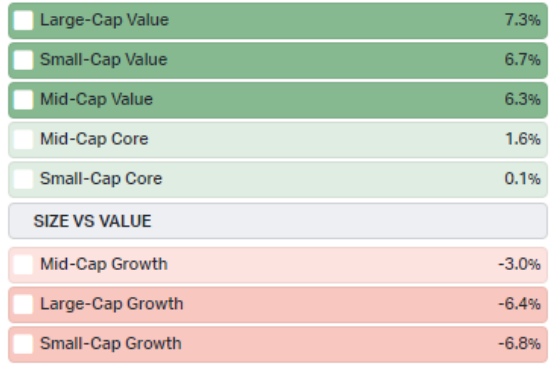Click the -6.8% return value
This screenshot has width=555, height=368.
coord(520,344)
